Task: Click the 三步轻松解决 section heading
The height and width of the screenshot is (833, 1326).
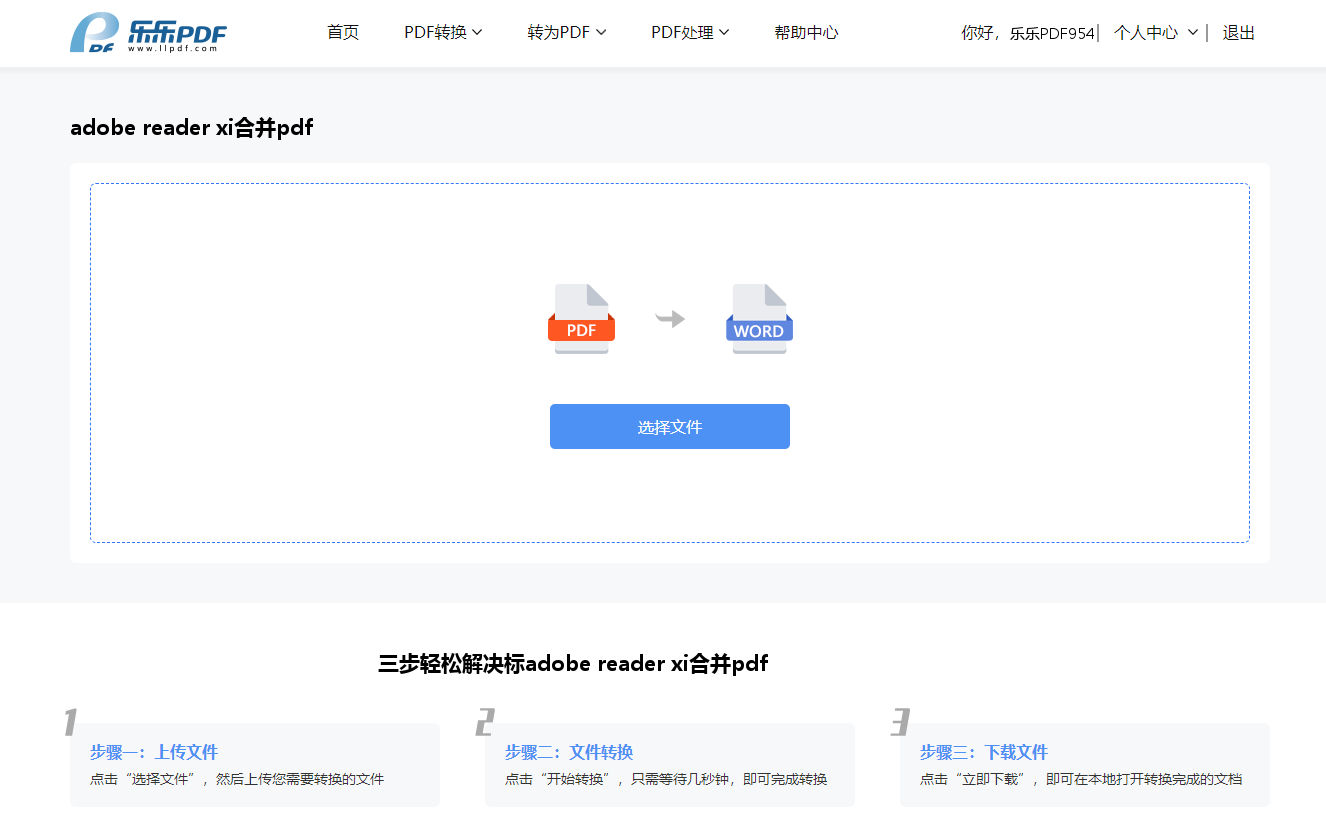Action: coord(573,664)
